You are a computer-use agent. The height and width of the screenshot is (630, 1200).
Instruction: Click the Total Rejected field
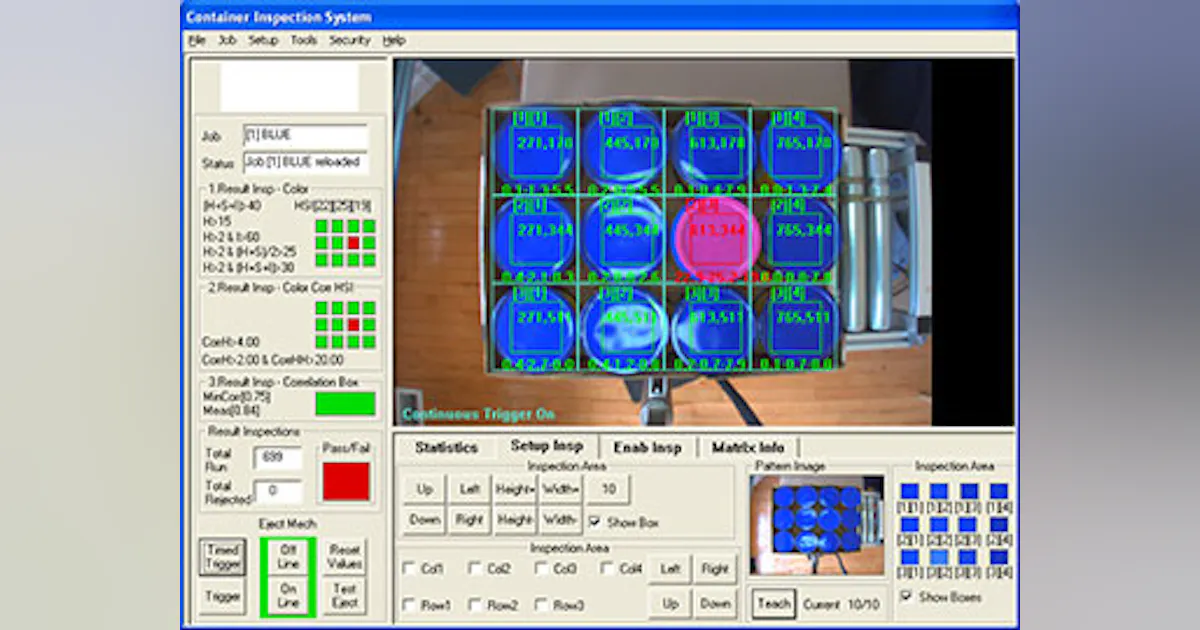pos(278,491)
